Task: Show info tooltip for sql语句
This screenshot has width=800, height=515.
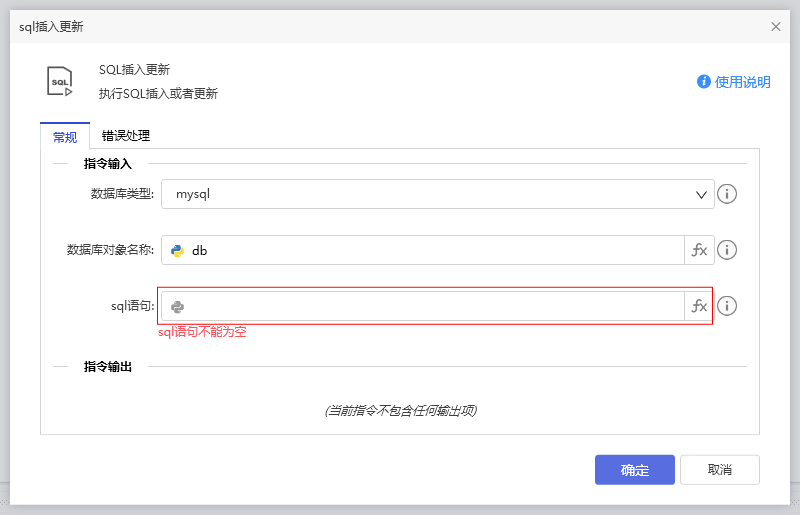Action: 728,306
